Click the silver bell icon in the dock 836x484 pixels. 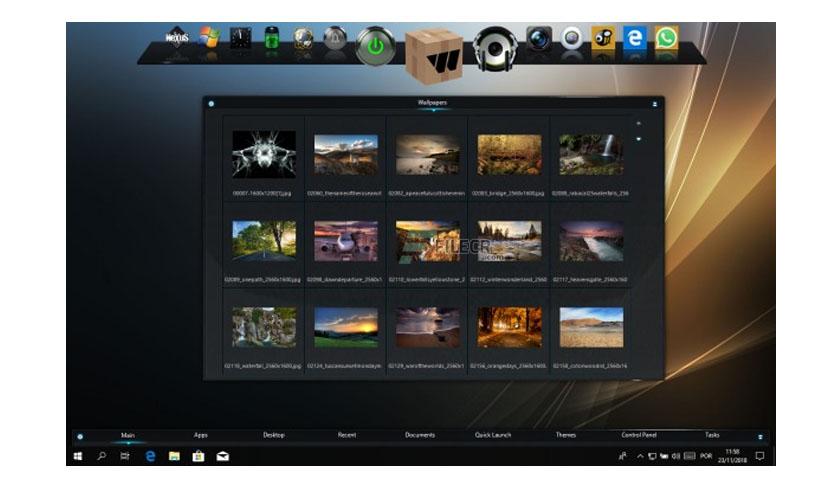(x=335, y=38)
